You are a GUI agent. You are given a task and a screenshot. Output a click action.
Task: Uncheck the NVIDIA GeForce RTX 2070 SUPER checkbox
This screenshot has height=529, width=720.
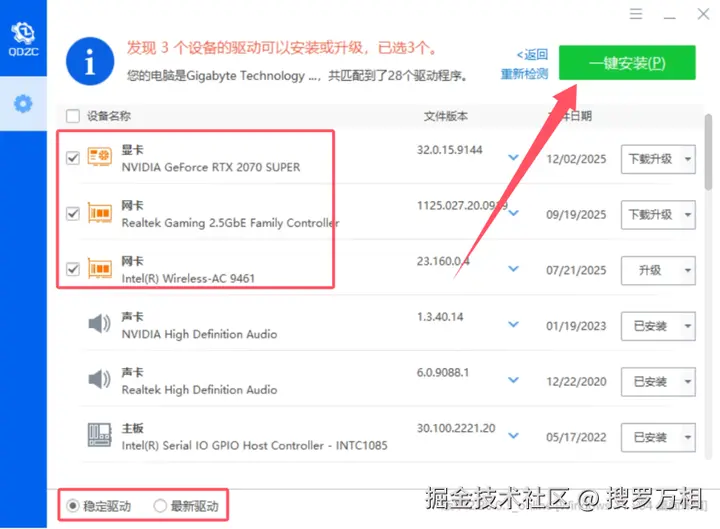click(73, 158)
